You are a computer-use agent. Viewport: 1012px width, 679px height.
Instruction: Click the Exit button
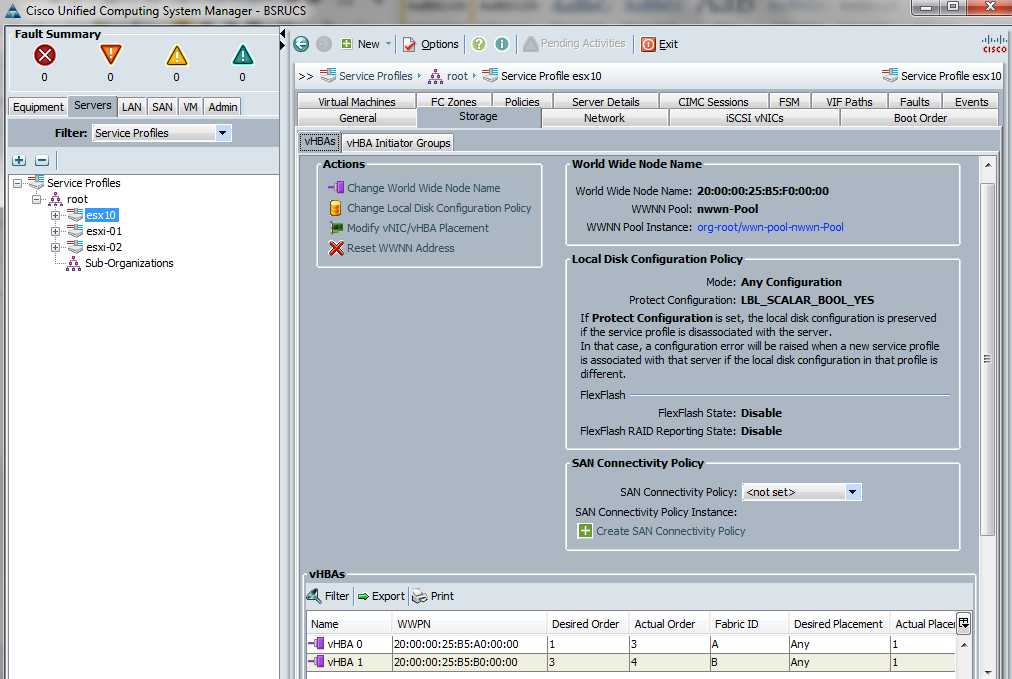(x=659, y=44)
